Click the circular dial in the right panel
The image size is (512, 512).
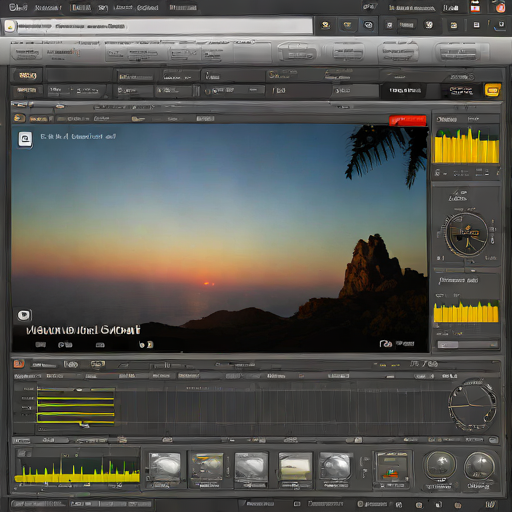(467, 234)
